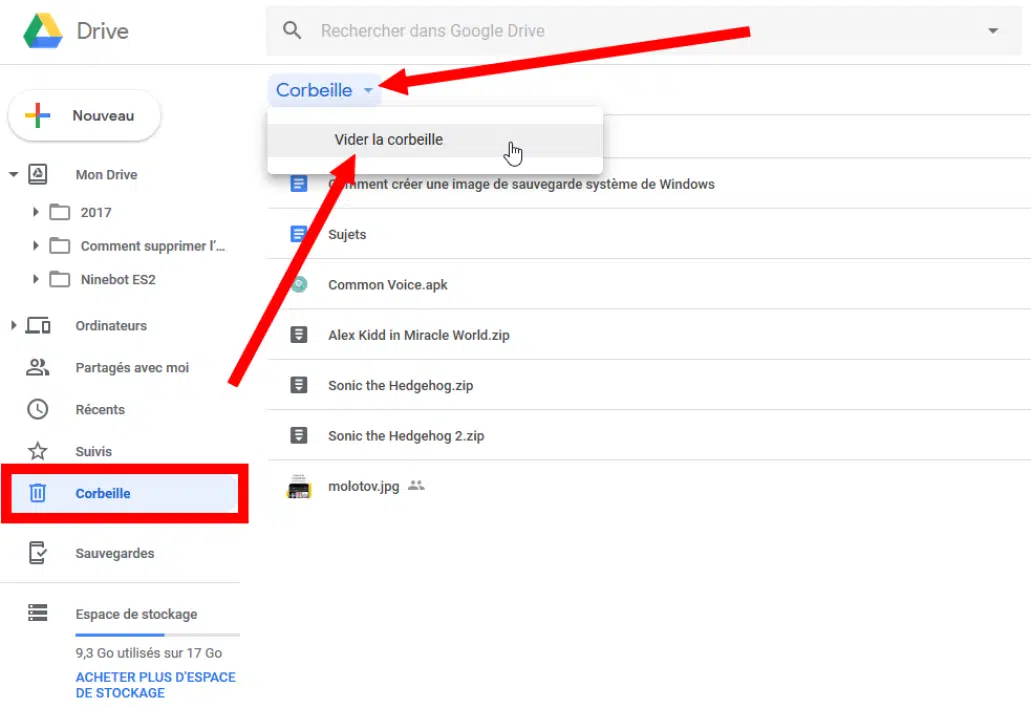Open the Ninebot ES2 folder
This screenshot has height=708, width=1031.
pyautogui.click(x=118, y=279)
